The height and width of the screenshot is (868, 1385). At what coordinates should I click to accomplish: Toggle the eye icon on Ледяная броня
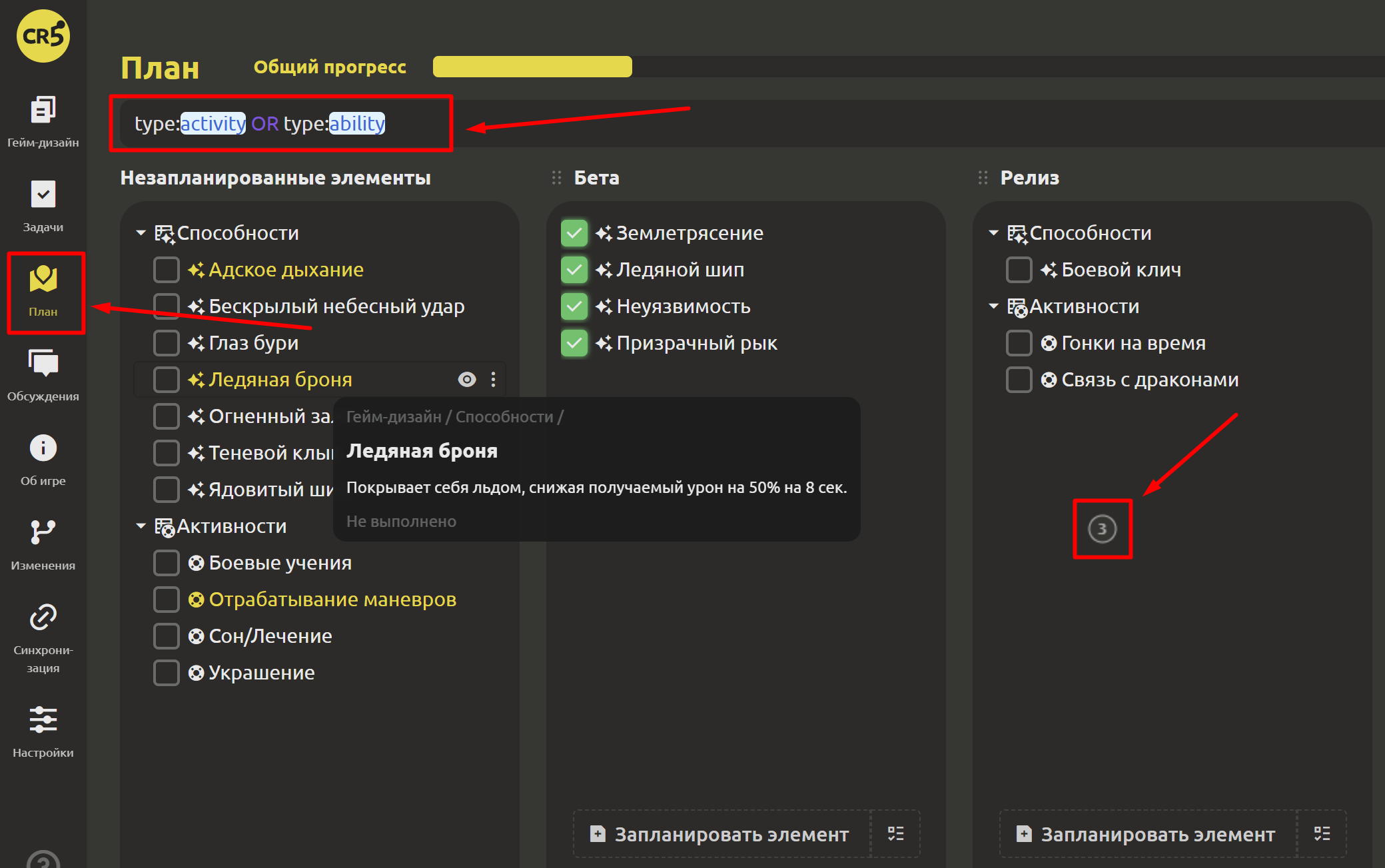pyautogui.click(x=467, y=380)
